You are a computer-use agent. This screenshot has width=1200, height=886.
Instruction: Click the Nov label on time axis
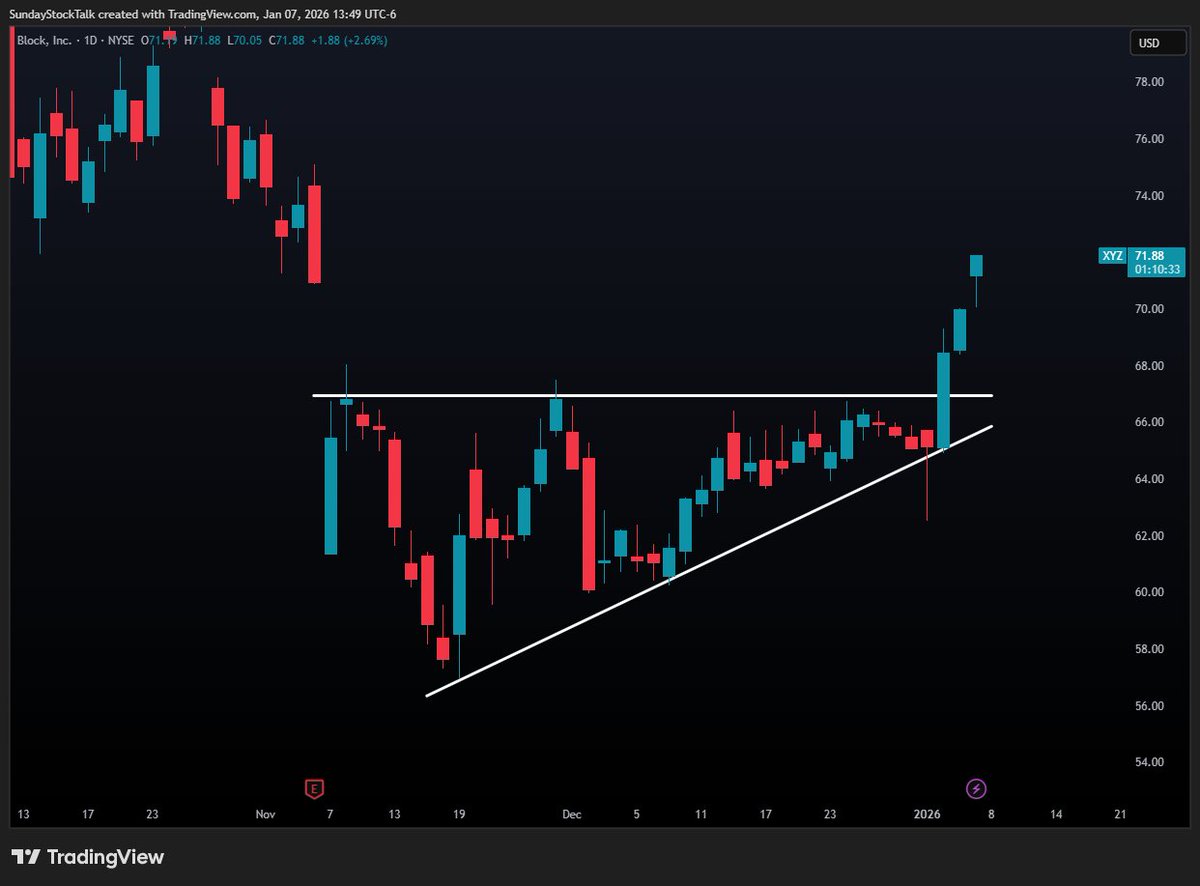click(x=265, y=815)
